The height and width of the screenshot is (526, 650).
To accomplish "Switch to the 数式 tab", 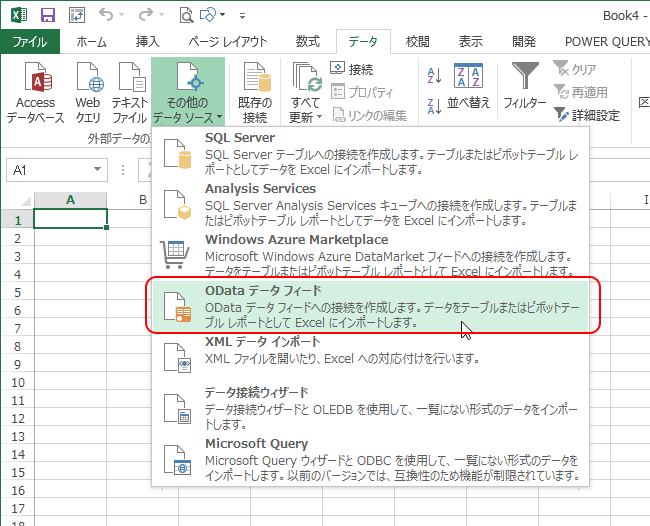I will coord(308,41).
